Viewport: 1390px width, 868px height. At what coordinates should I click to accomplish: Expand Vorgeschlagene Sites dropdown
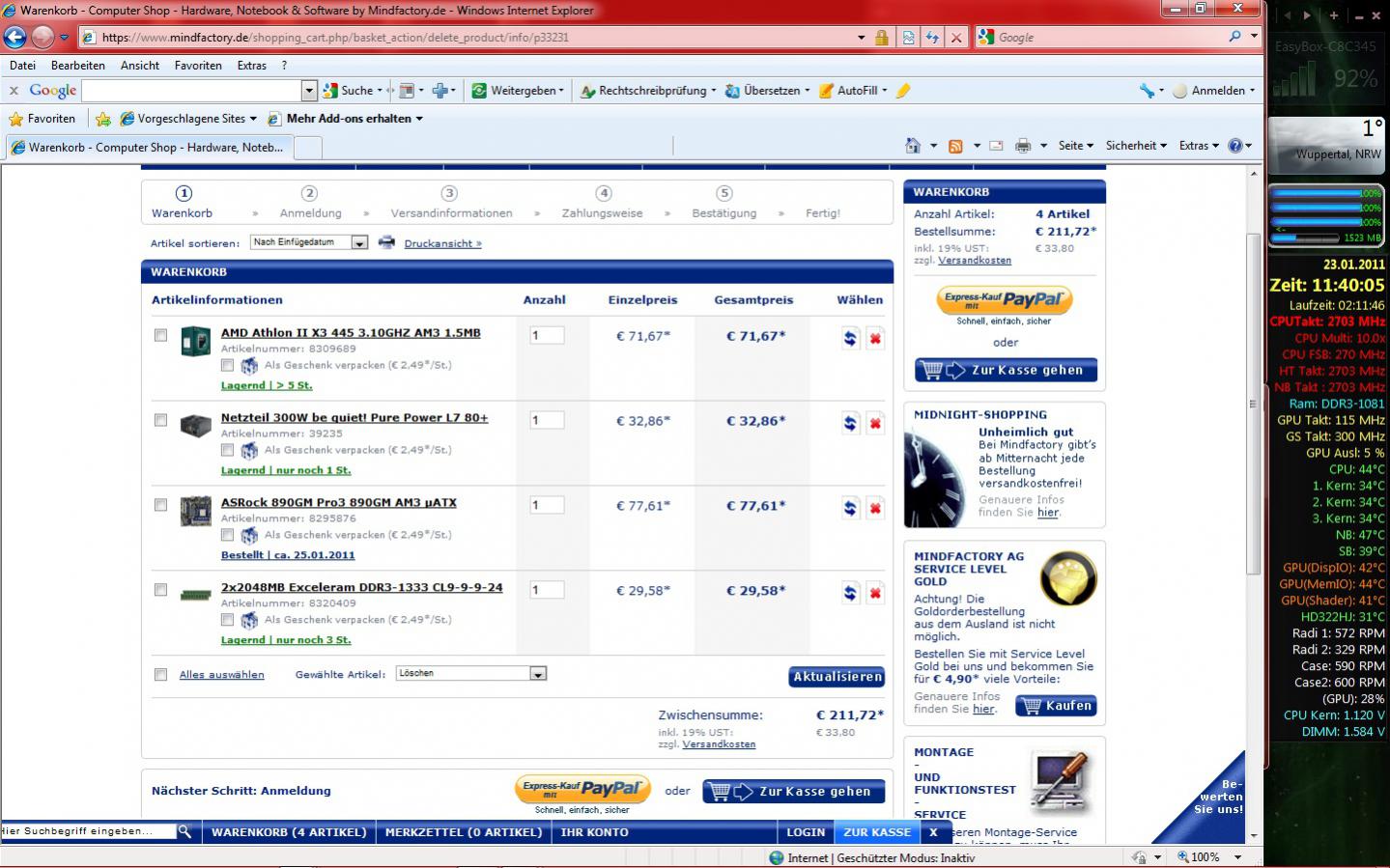pyautogui.click(x=253, y=119)
